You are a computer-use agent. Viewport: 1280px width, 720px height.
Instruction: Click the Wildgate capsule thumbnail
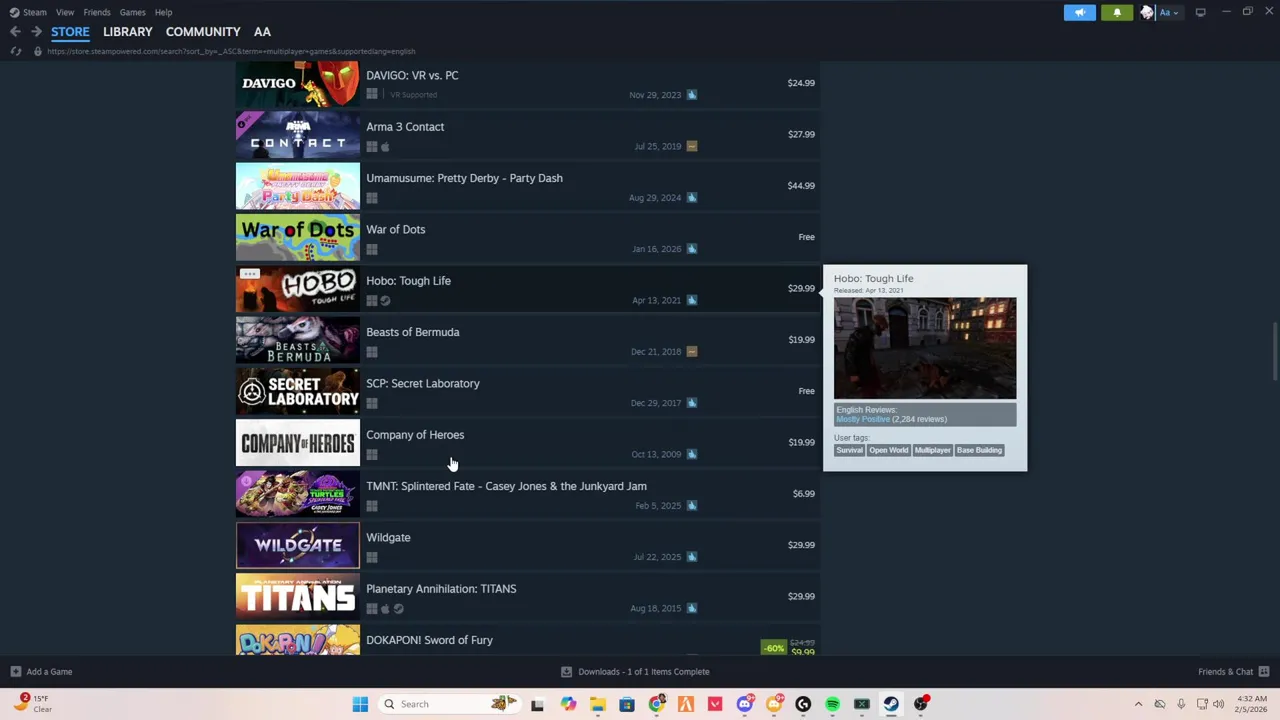[x=298, y=546]
